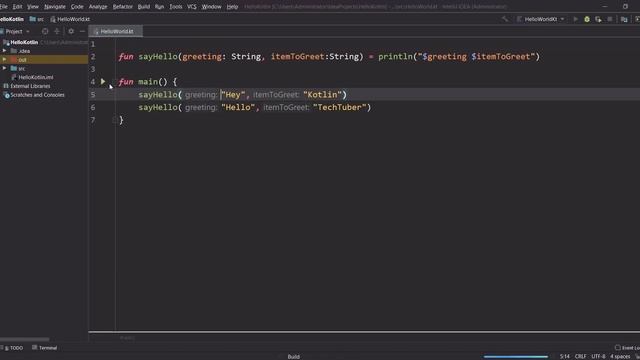Click the Build hammer icon in toolbar
Screen dimensions: 640x360
(x=505, y=19)
